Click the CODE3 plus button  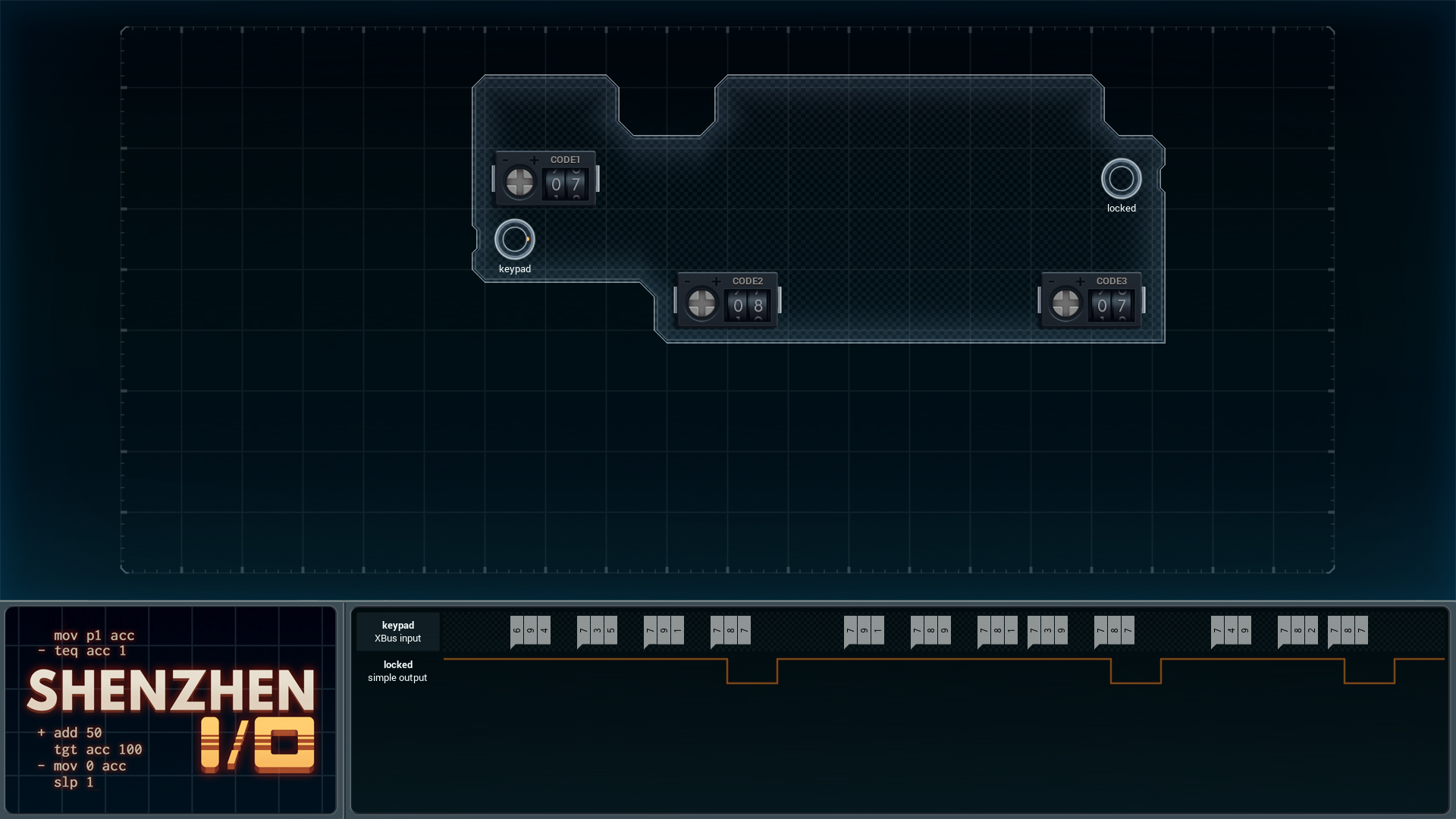click(x=1080, y=281)
